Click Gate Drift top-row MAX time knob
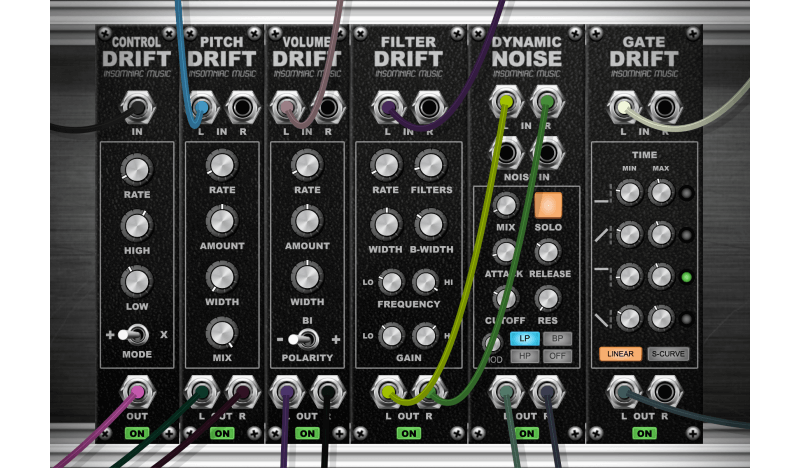This screenshot has height=468, width=800. coord(661,193)
